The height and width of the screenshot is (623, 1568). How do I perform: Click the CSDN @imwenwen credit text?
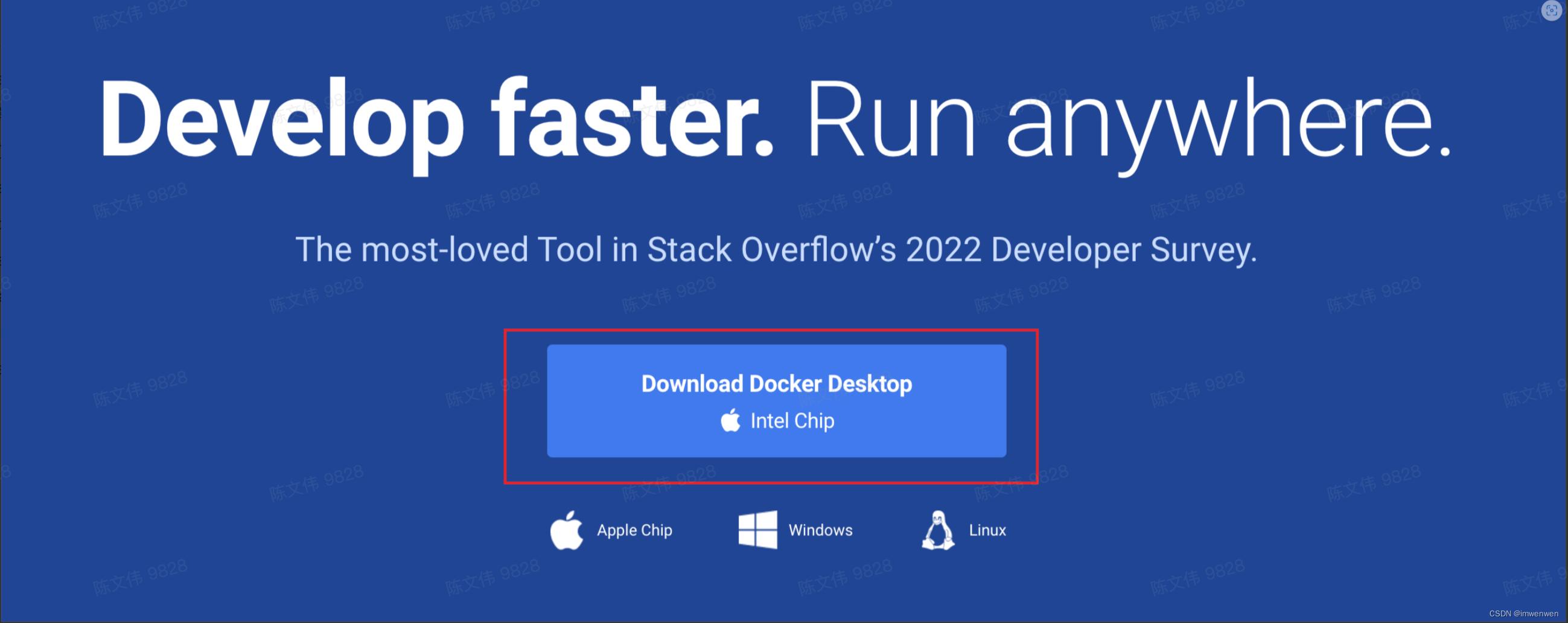[x=1523, y=613]
